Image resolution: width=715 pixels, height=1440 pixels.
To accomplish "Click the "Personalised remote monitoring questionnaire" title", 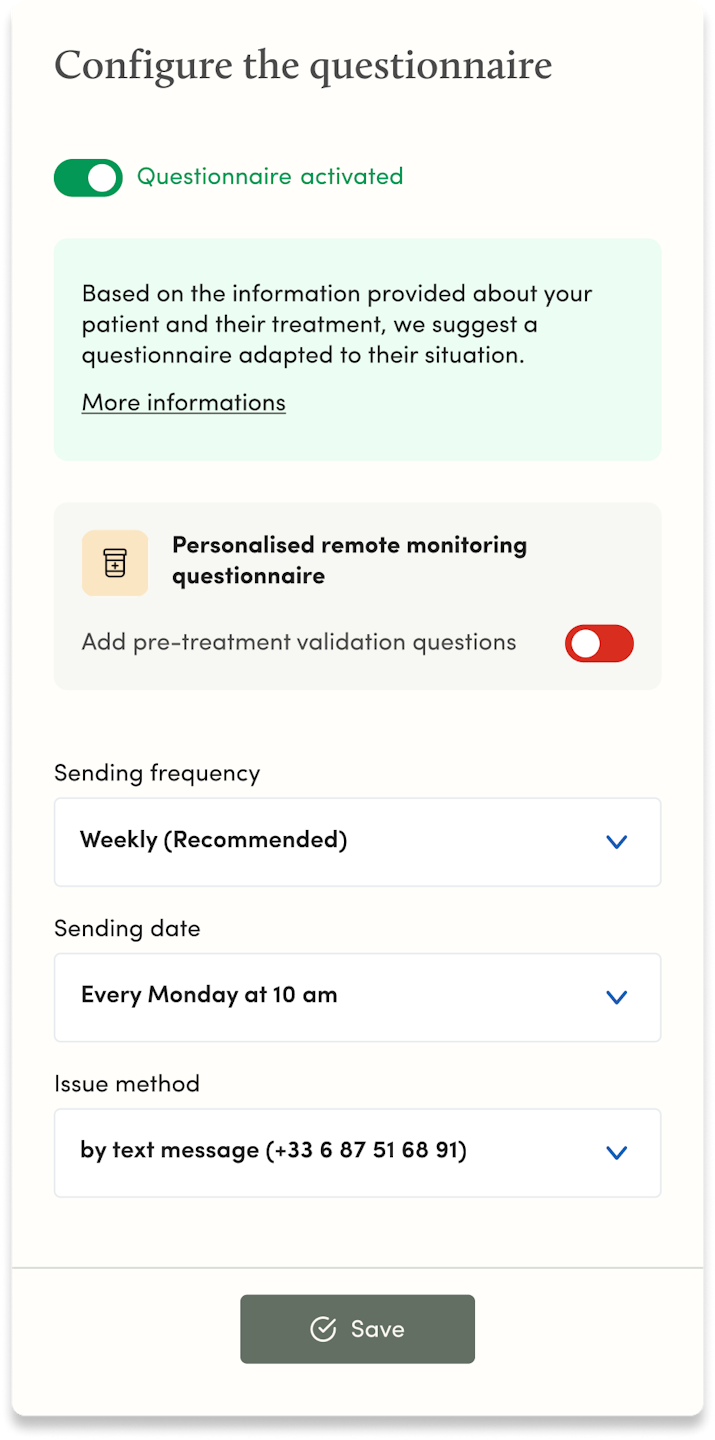I will click(x=349, y=560).
